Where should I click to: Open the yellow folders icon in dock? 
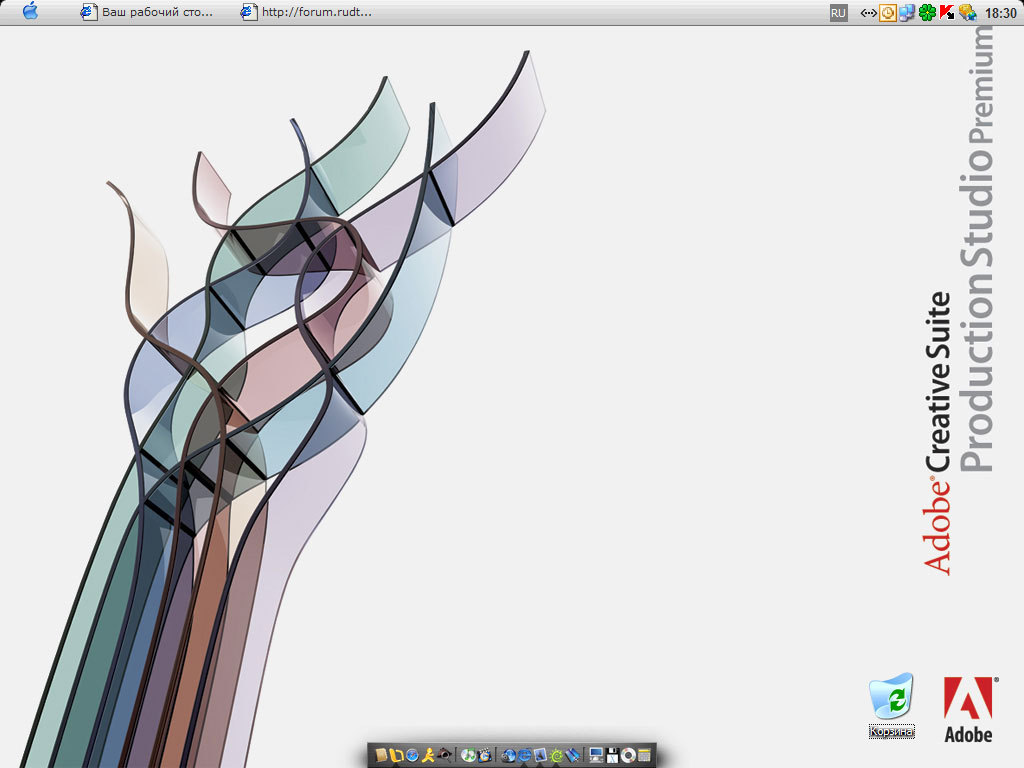tap(396, 755)
